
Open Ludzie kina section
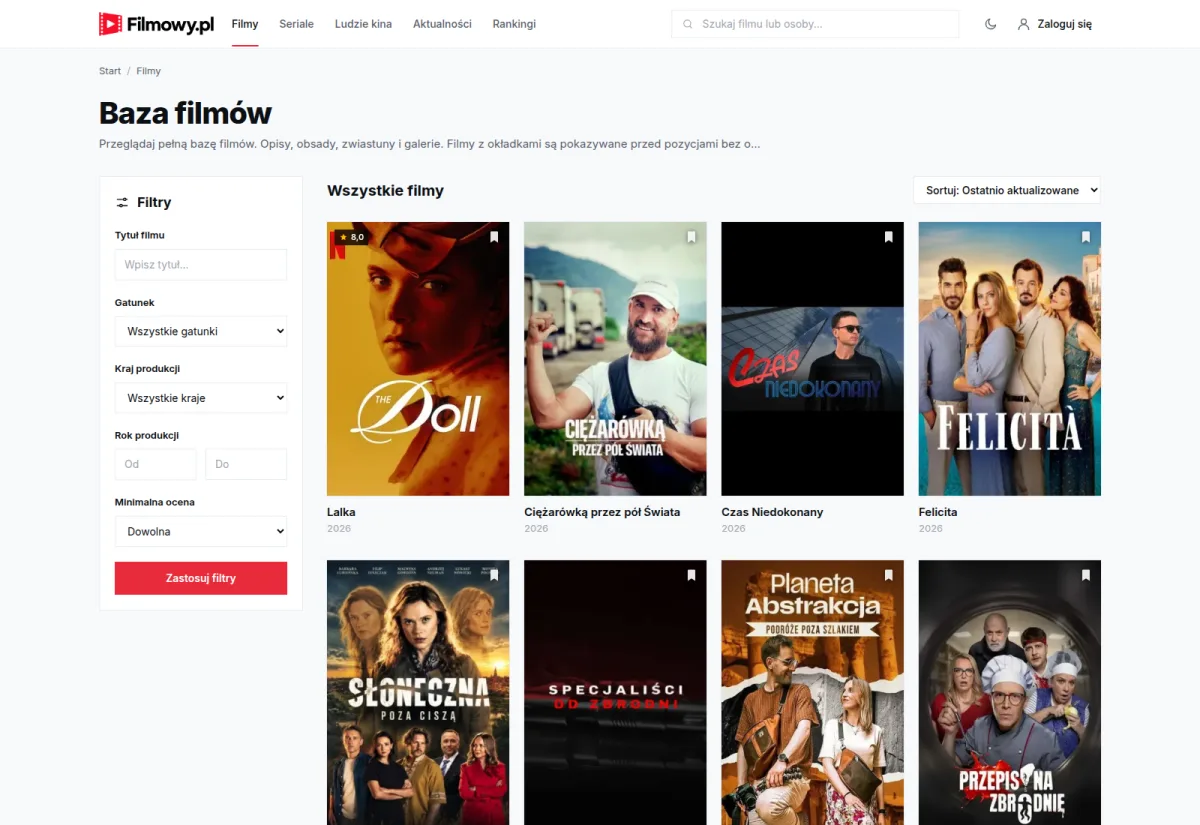363,24
